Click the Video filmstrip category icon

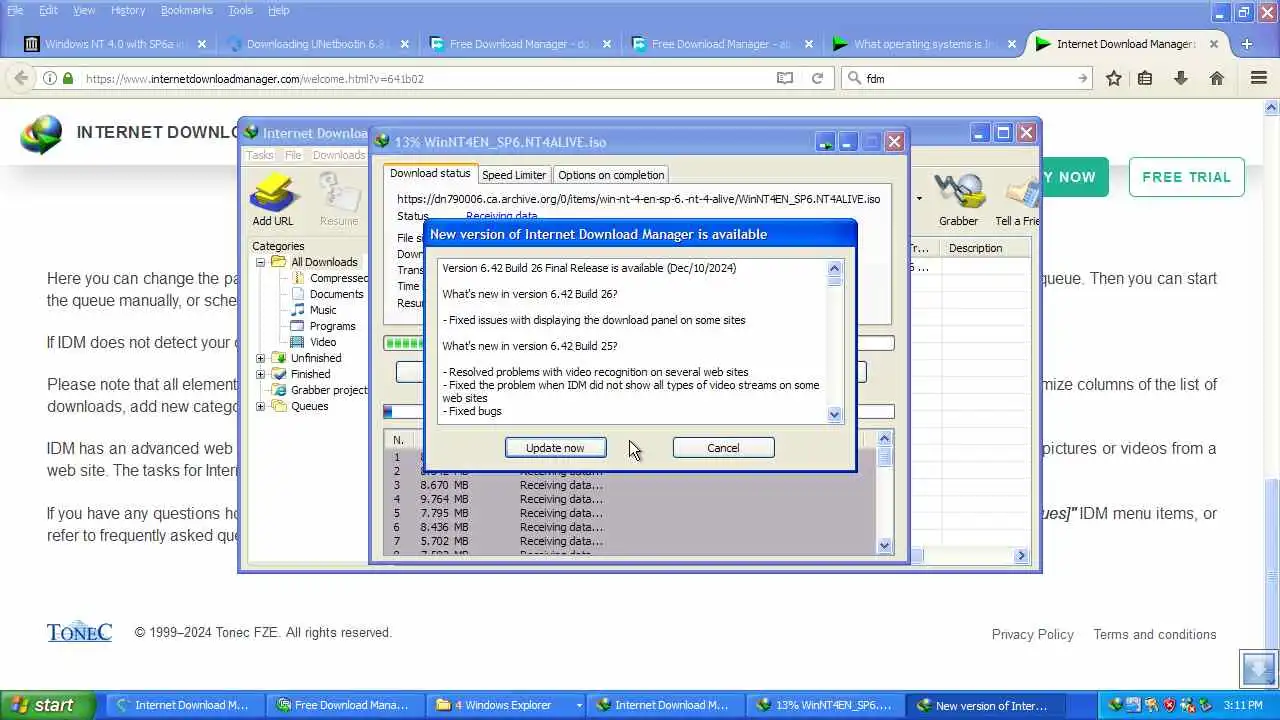click(x=298, y=342)
